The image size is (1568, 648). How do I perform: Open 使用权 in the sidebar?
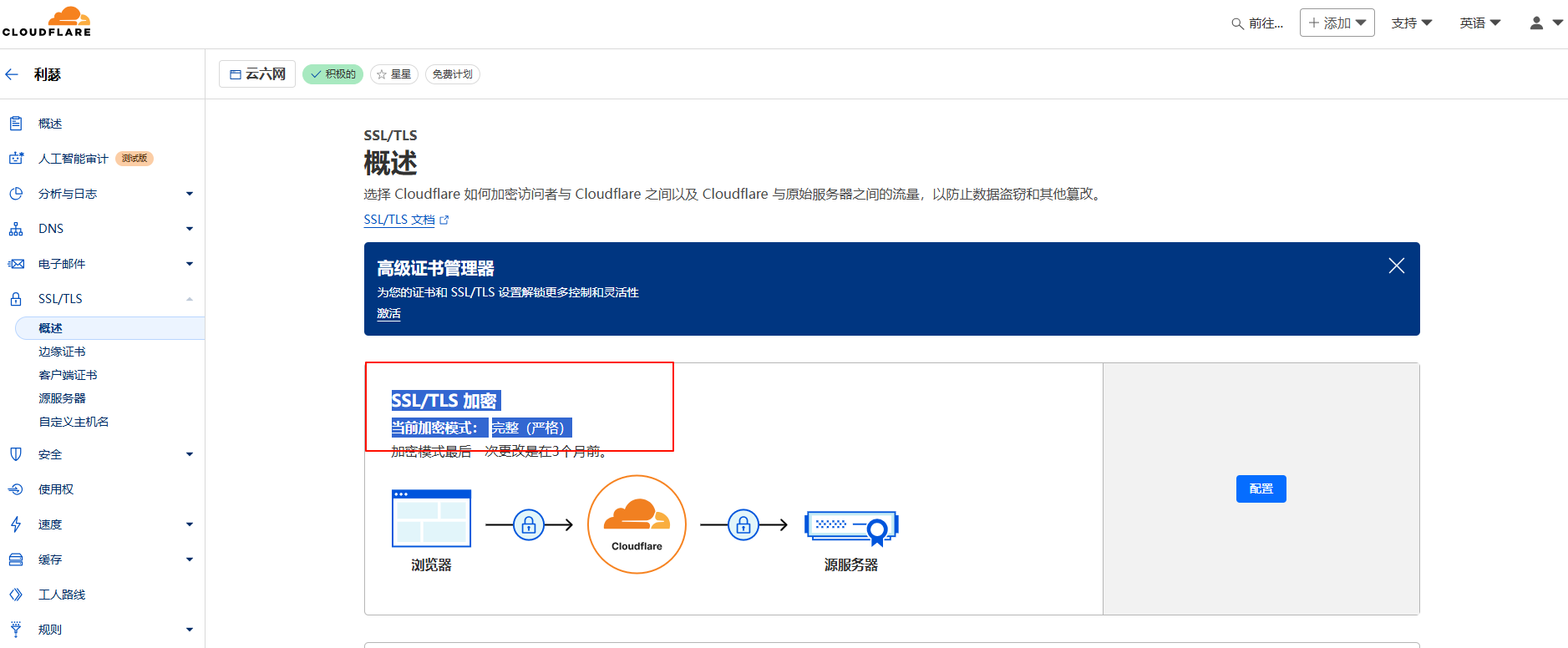(x=56, y=489)
